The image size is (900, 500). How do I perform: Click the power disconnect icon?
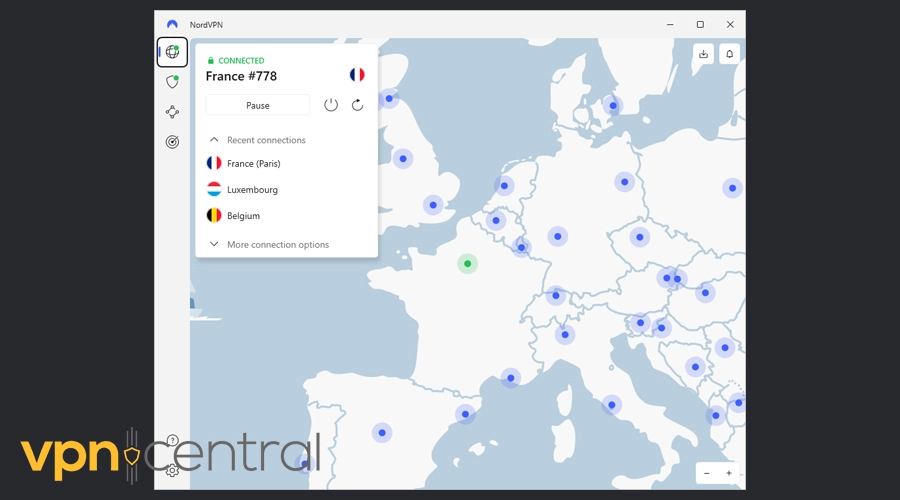click(x=331, y=105)
